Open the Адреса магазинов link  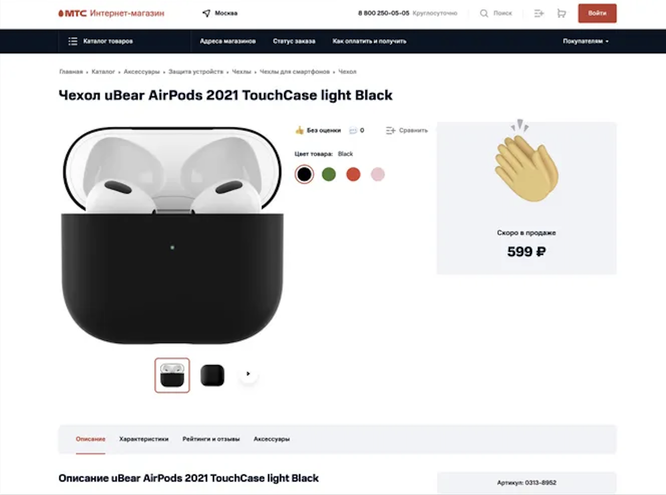click(x=228, y=41)
